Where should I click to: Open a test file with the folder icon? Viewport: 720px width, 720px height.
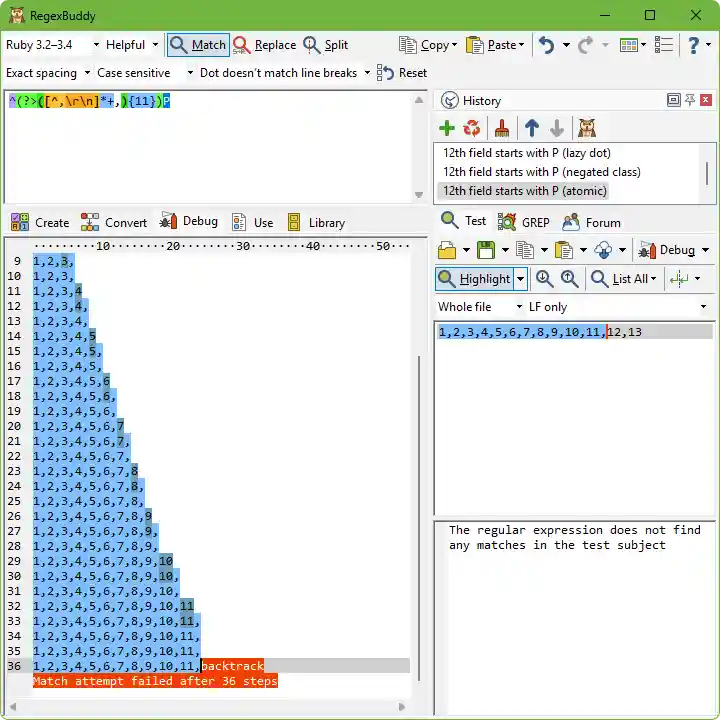coord(447,250)
